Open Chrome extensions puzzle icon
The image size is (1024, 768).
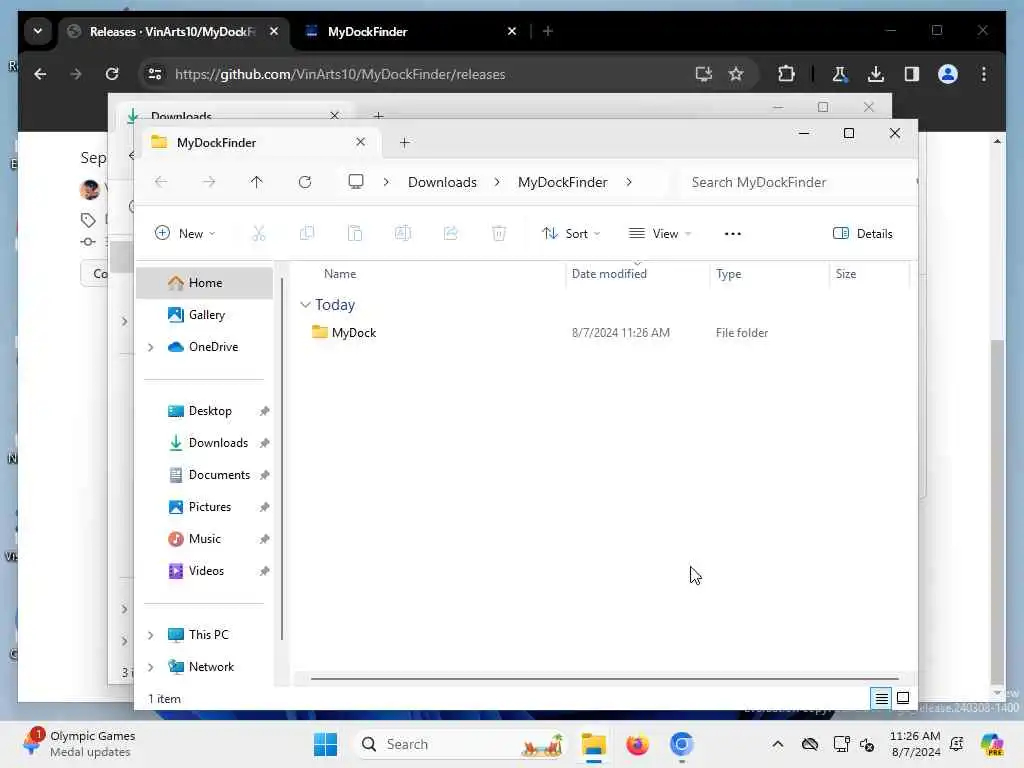786,74
